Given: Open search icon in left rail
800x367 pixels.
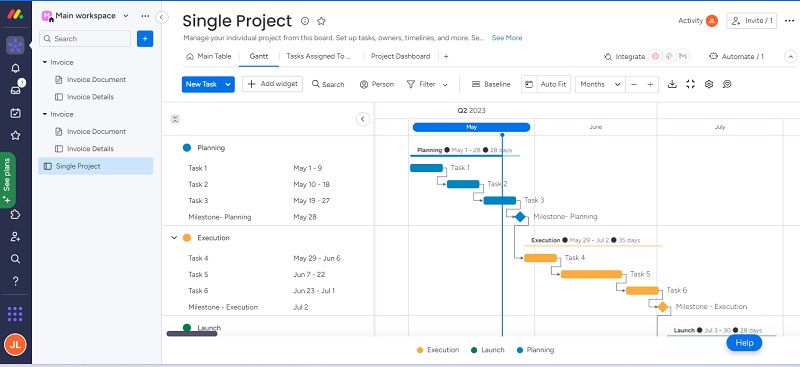Looking at the screenshot, I should tap(15, 259).
